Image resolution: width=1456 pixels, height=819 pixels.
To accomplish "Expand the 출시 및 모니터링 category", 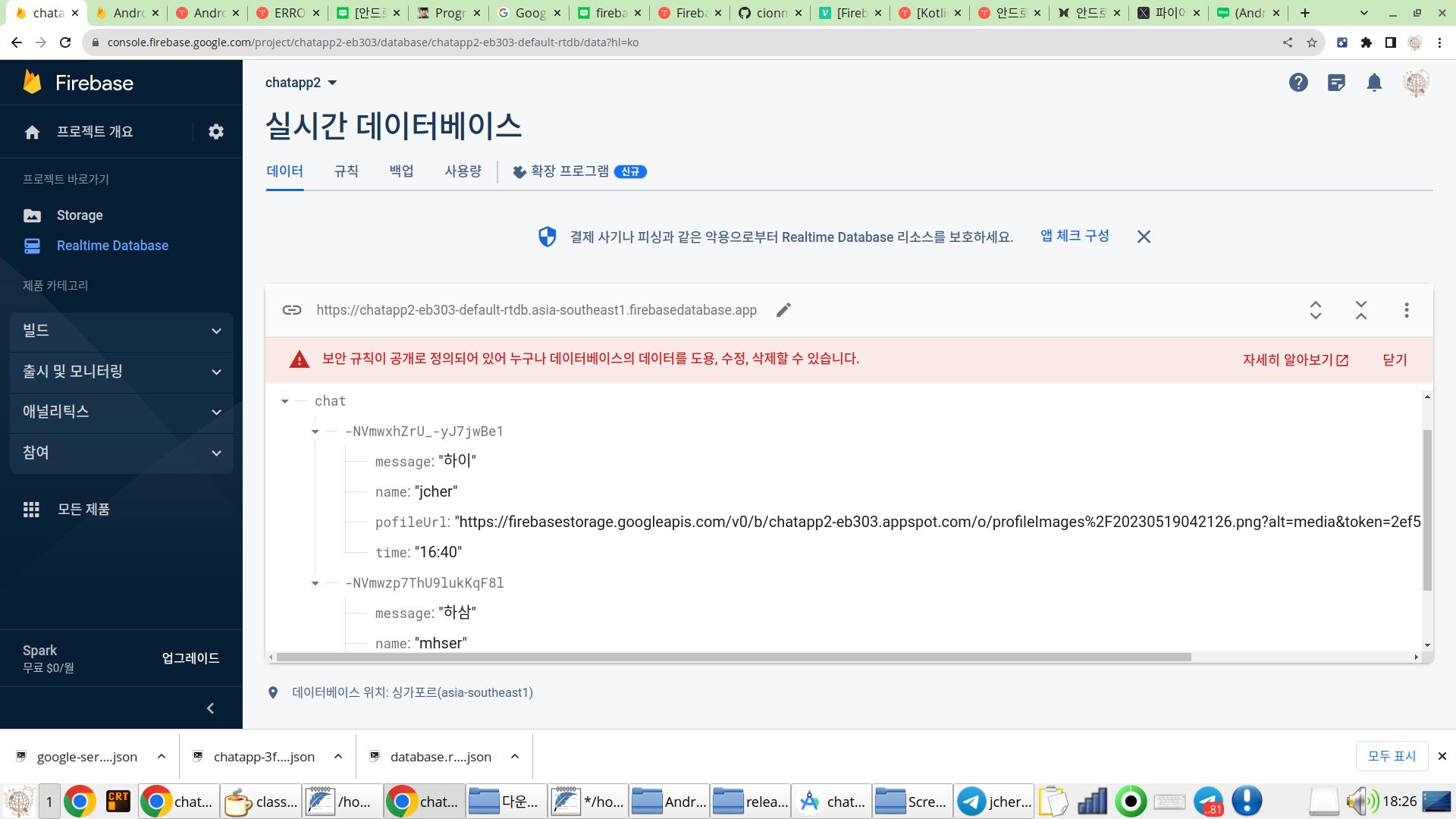I will point(121,372).
